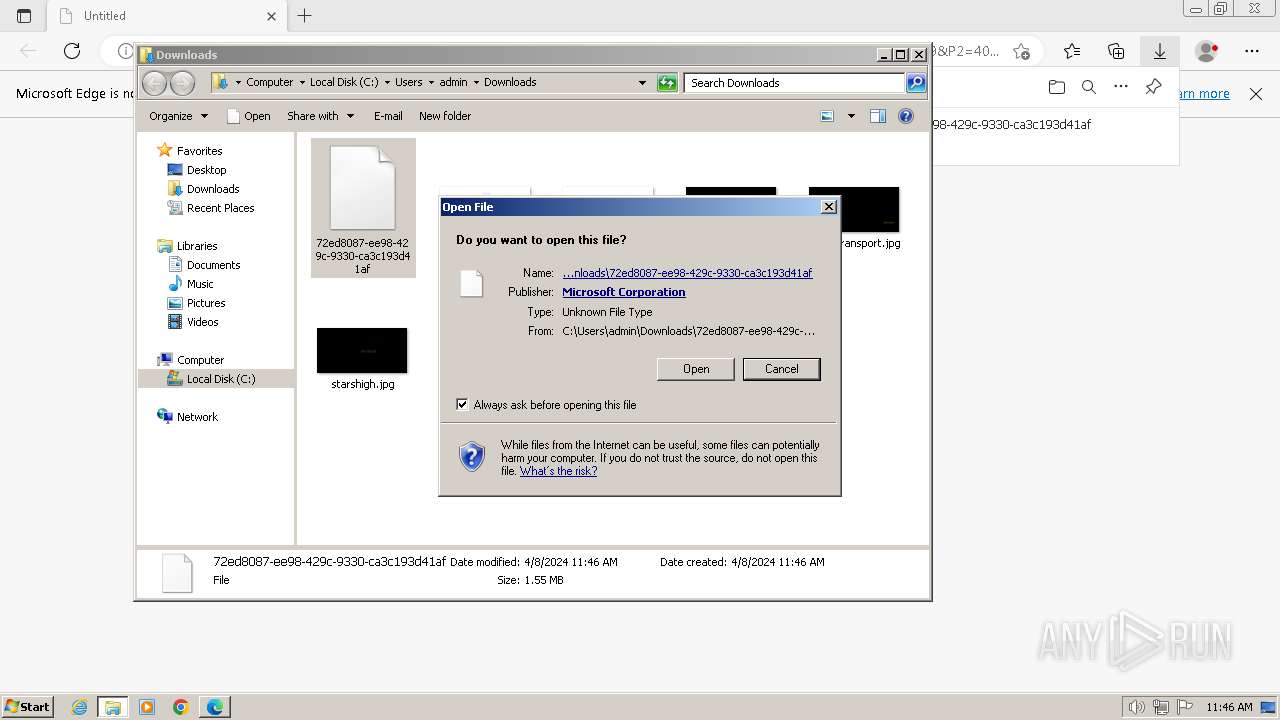Image resolution: width=1280 pixels, height=720 pixels.
Task: Open more options in Edge downloads panel
Action: pos(1121,87)
